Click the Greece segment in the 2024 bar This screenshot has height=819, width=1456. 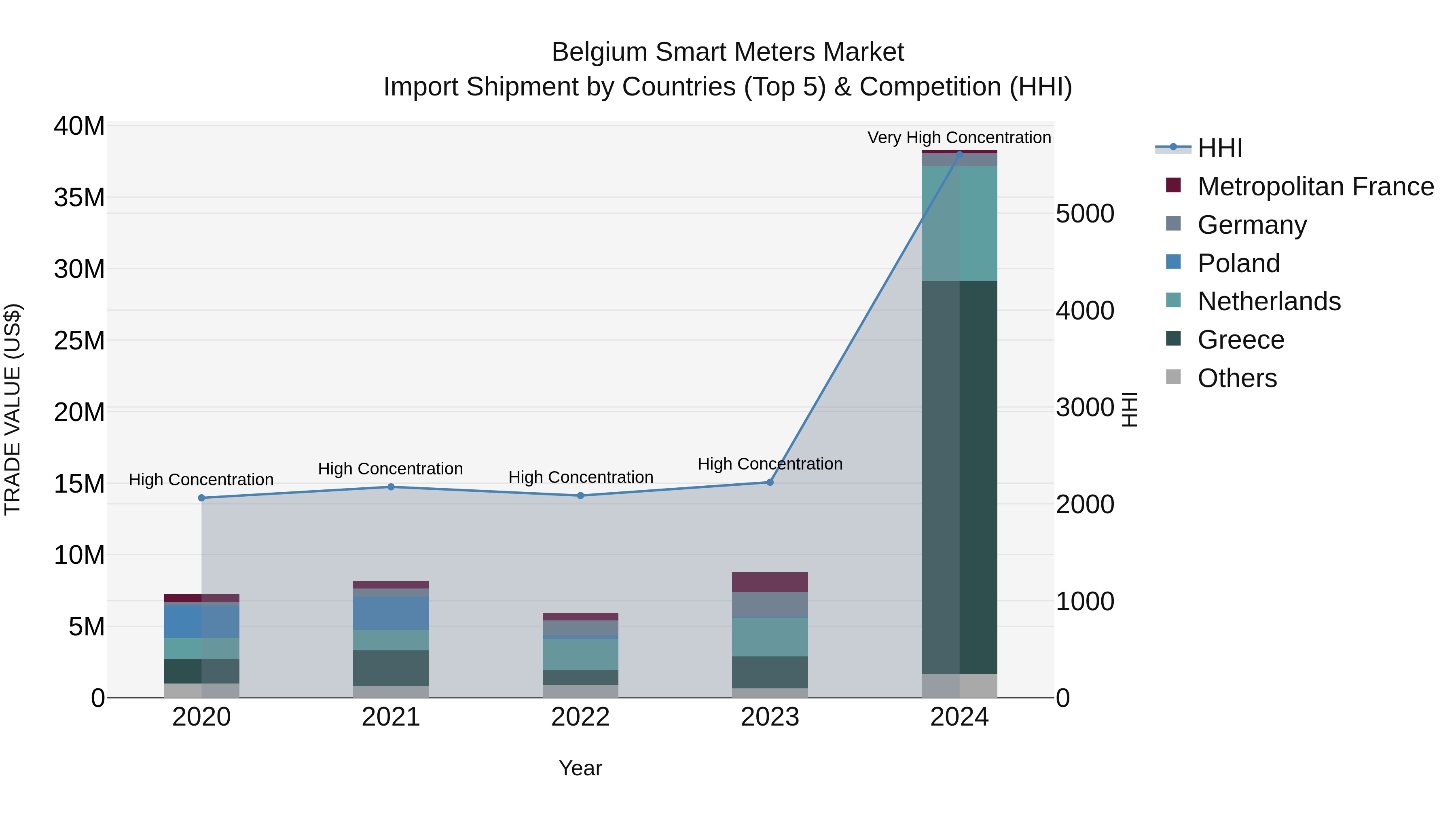coord(959,478)
